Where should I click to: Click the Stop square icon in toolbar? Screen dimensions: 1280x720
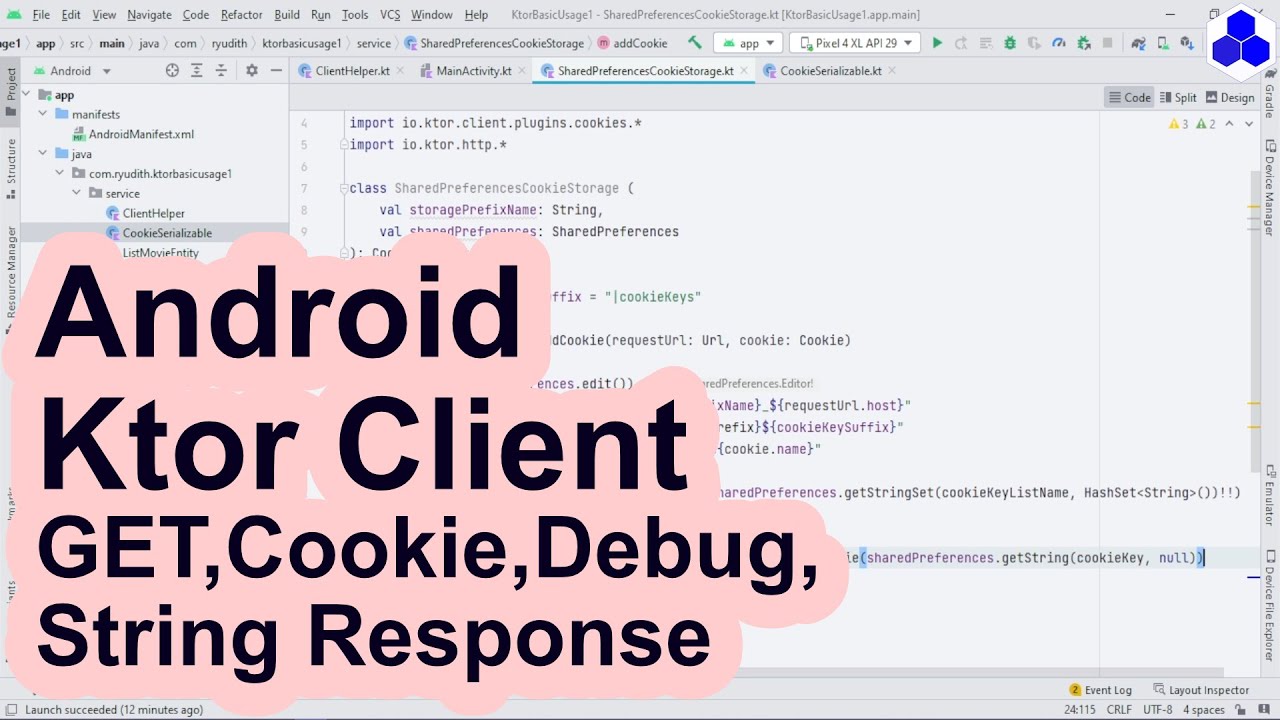[x=1107, y=43]
